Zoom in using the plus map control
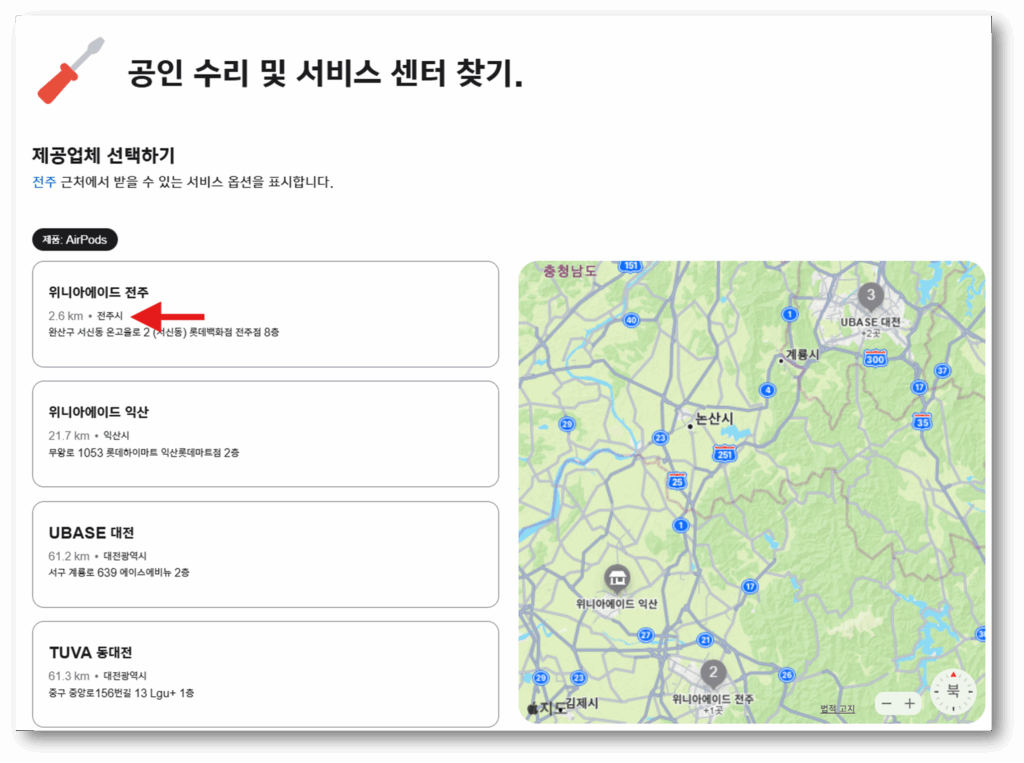The image size is (1024, 763). 910,703
